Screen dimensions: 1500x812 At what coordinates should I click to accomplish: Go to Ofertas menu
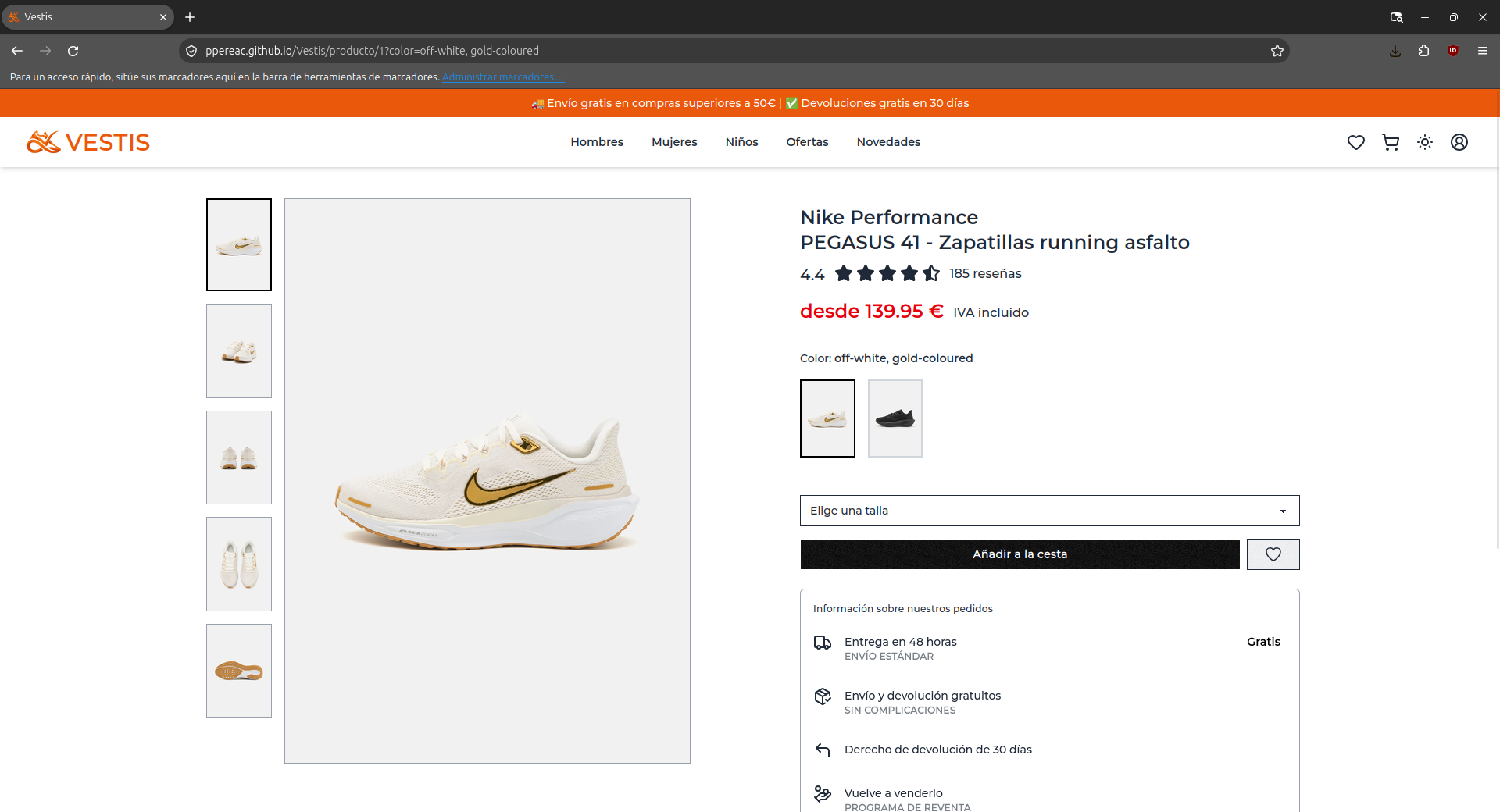pyautogui.click(x=807, y=142)
